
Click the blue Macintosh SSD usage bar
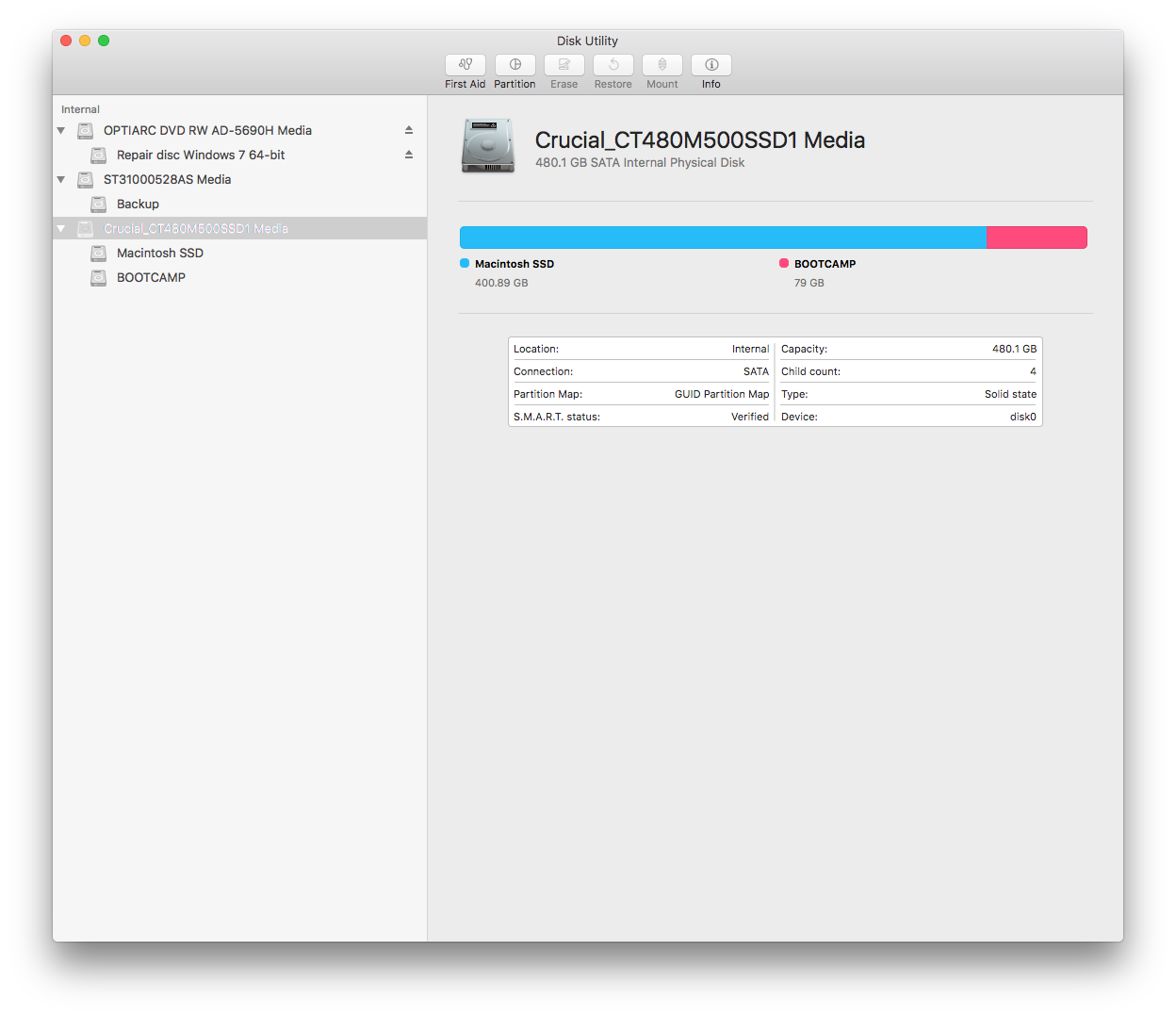[x=723, y=238]
